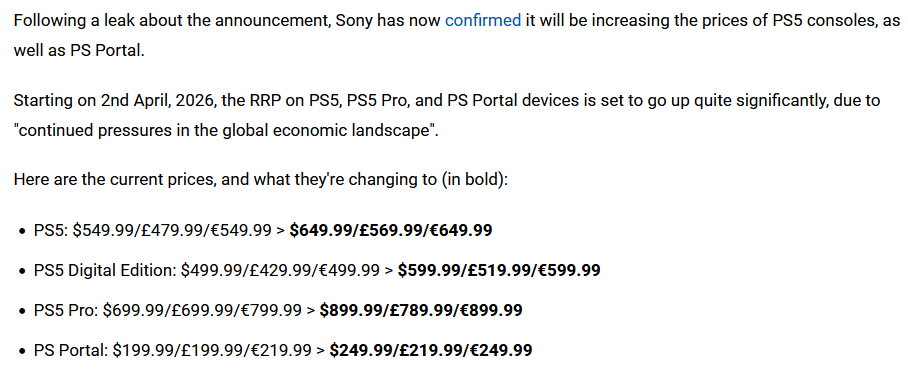Click the current Digital Edition price $499.99/£429.99/€499.99
The width and height of the screenshot is (908, 383).
280,271
